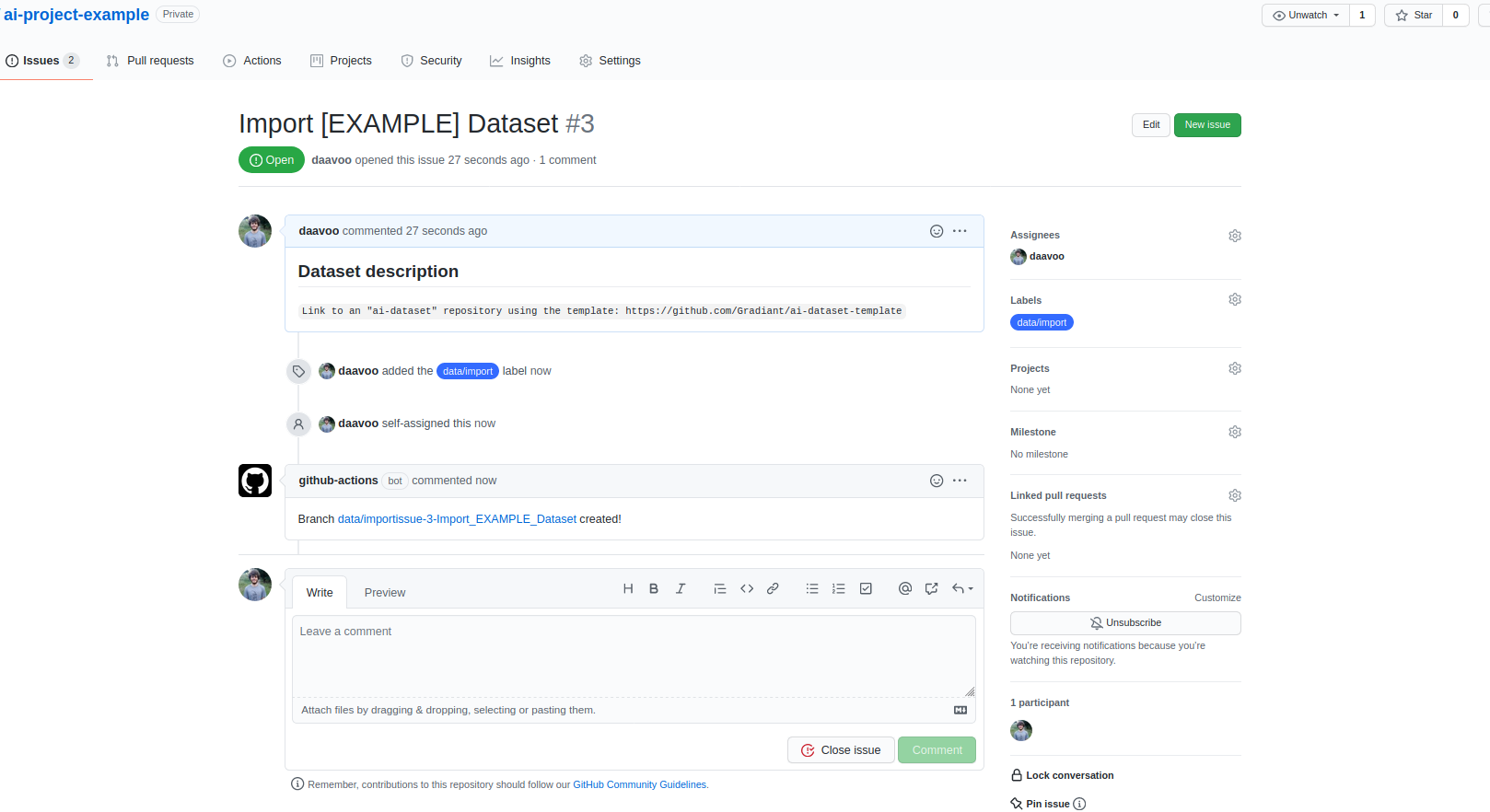Click the attach files drop area text
This screenshot has height=812, width=1490.
[x=448, y=710]
